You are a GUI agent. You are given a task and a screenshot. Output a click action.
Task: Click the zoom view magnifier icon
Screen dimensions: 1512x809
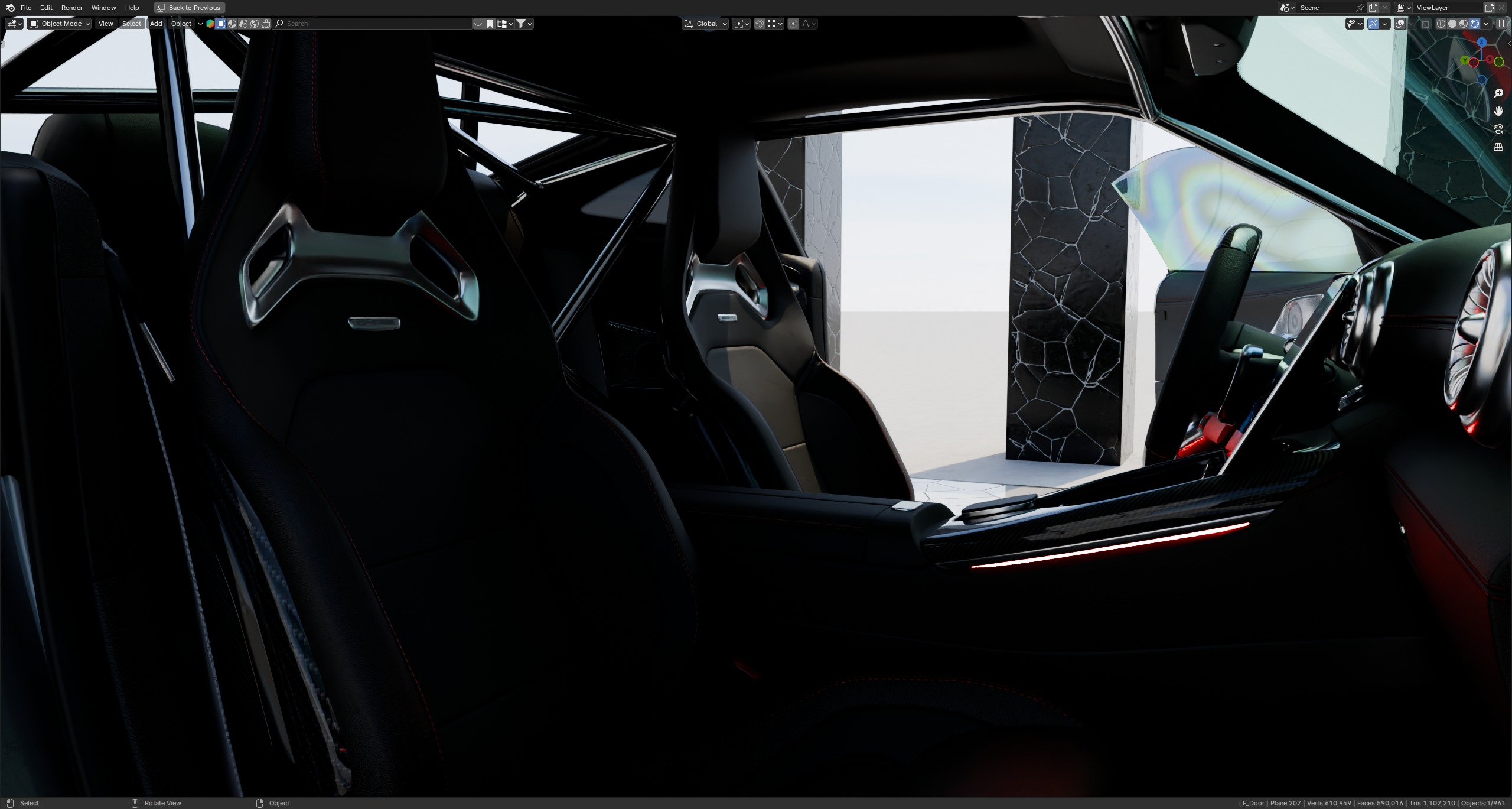[x=1498, y=93]
